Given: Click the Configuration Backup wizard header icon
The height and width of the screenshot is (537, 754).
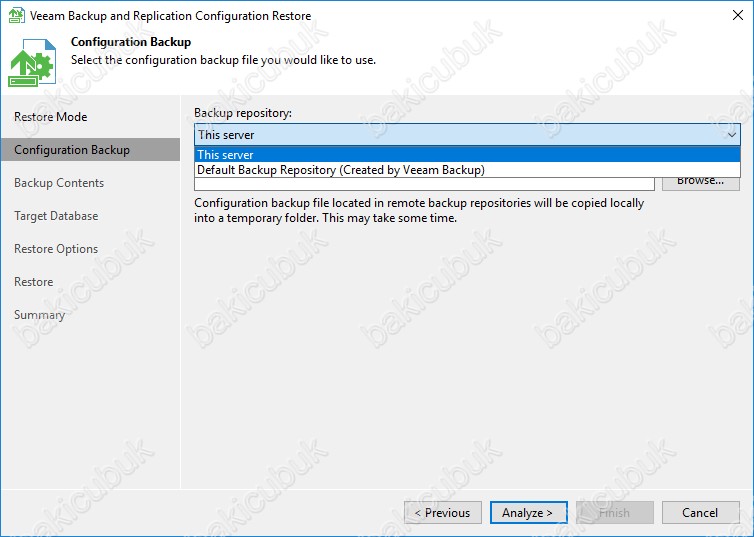Looking at the screenshot, I should coord(32,63).
